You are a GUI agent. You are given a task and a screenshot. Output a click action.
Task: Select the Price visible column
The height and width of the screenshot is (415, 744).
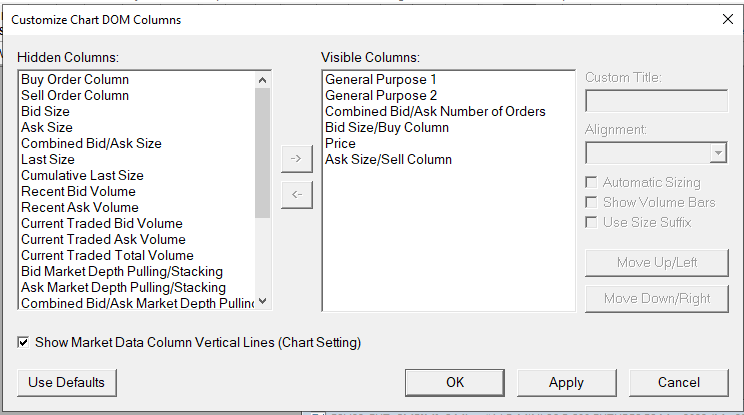341,143
